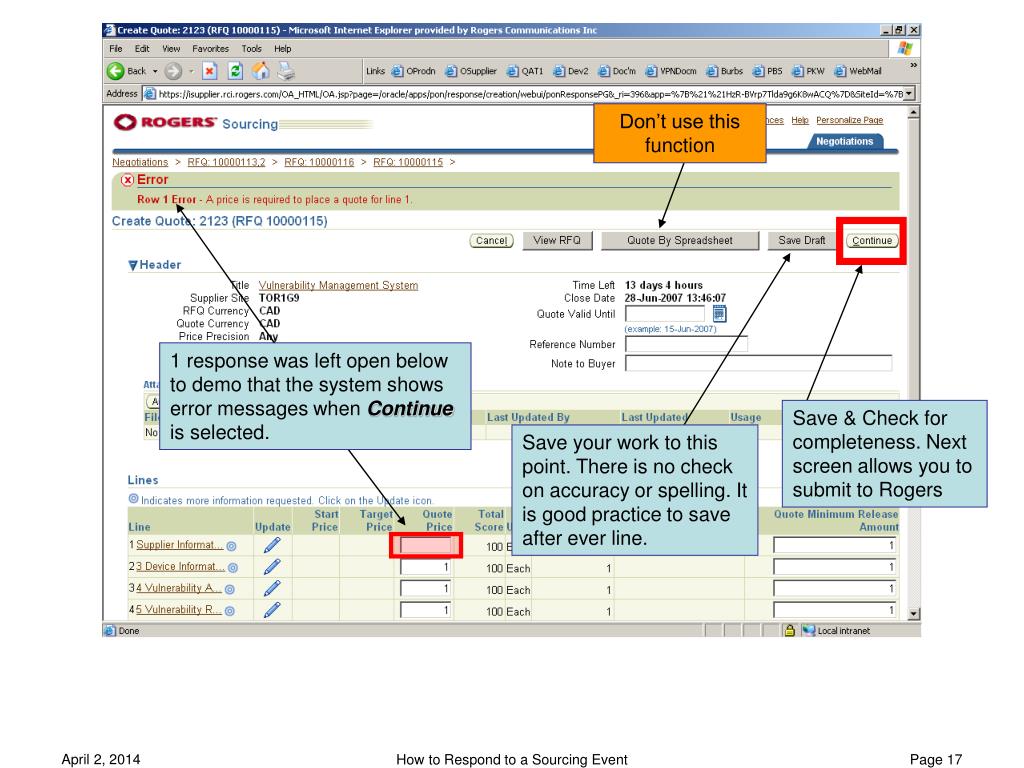
Task: Open the 4 Vulnerability A line link
Action: tap(179, 588)
